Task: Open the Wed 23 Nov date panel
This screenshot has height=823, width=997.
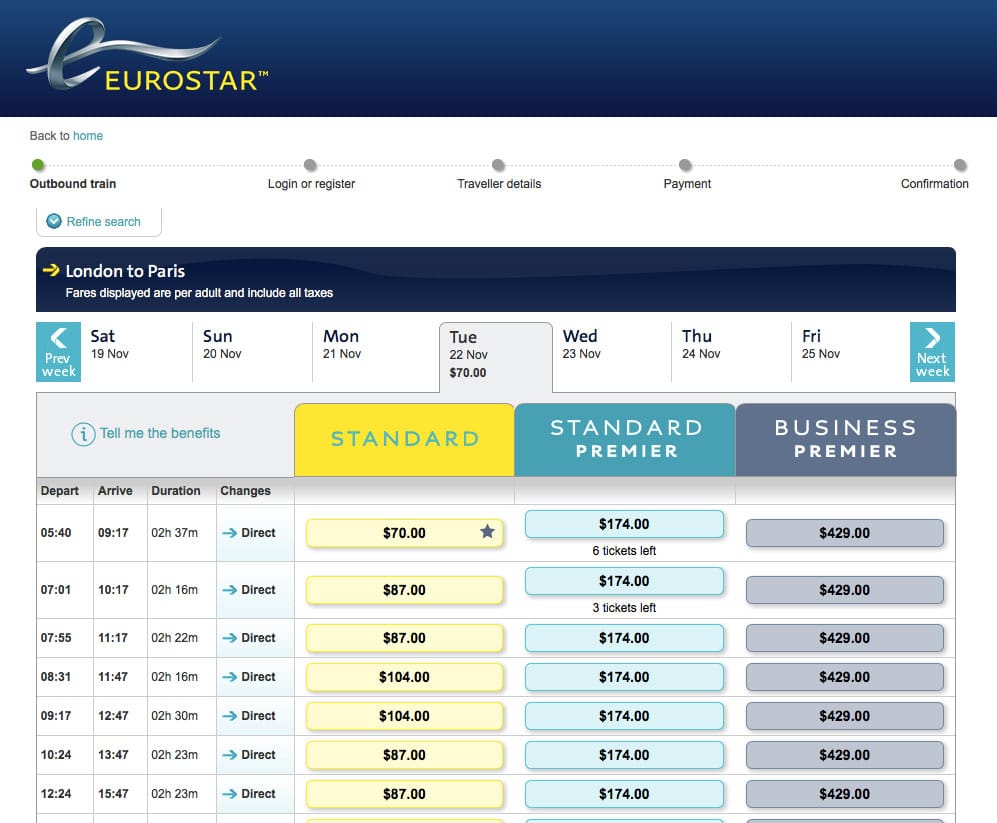Action: tap(581, 344)
